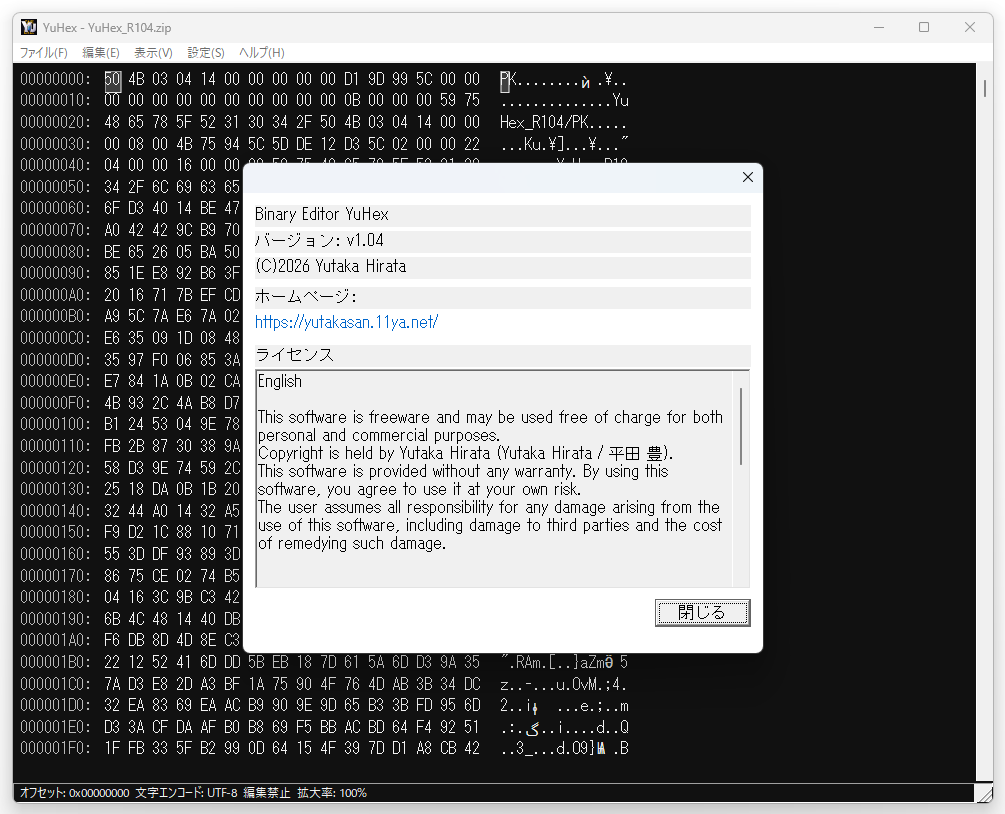Select the highlighted byte 50 at offset 00000000
1005x814 pixels.
click(112, 79)
